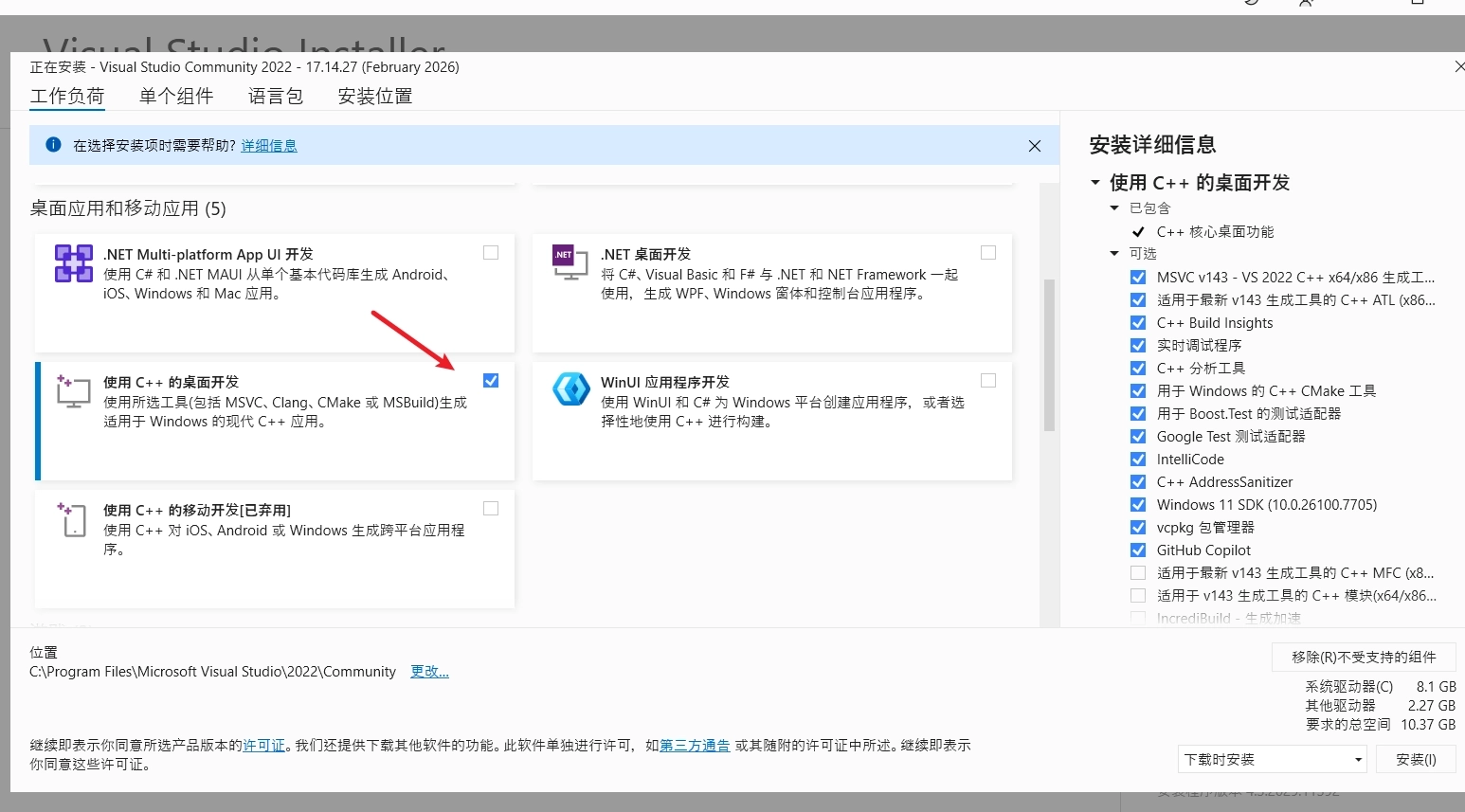Check the WinUI 应用程序开发 workload

988,381
